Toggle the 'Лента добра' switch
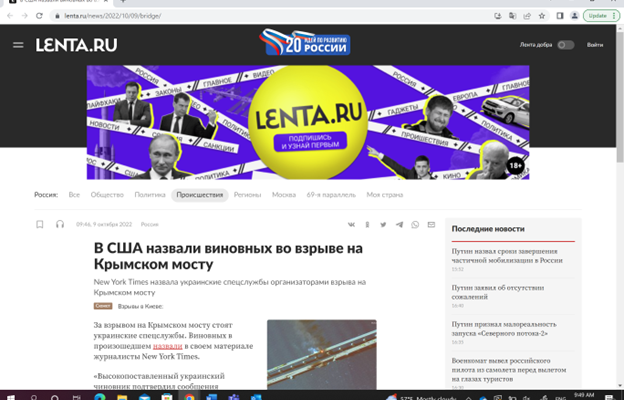 coord(566,45)
